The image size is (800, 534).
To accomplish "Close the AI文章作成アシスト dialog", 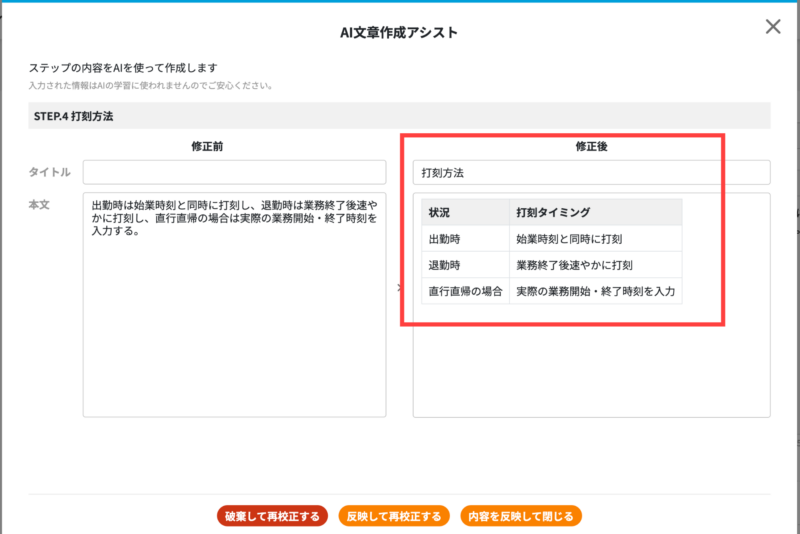I will pyautogui.click(x=773, y=27).
